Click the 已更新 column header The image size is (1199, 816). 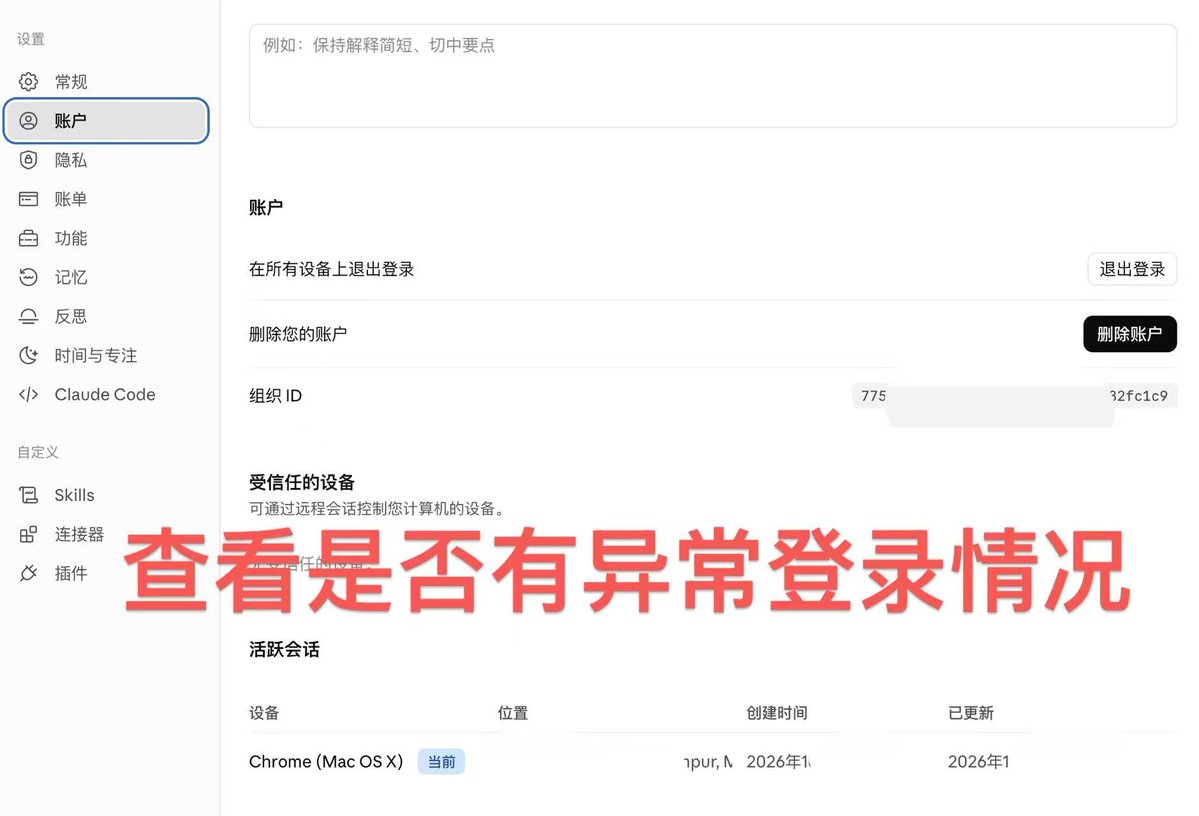[x=970, y=713]
